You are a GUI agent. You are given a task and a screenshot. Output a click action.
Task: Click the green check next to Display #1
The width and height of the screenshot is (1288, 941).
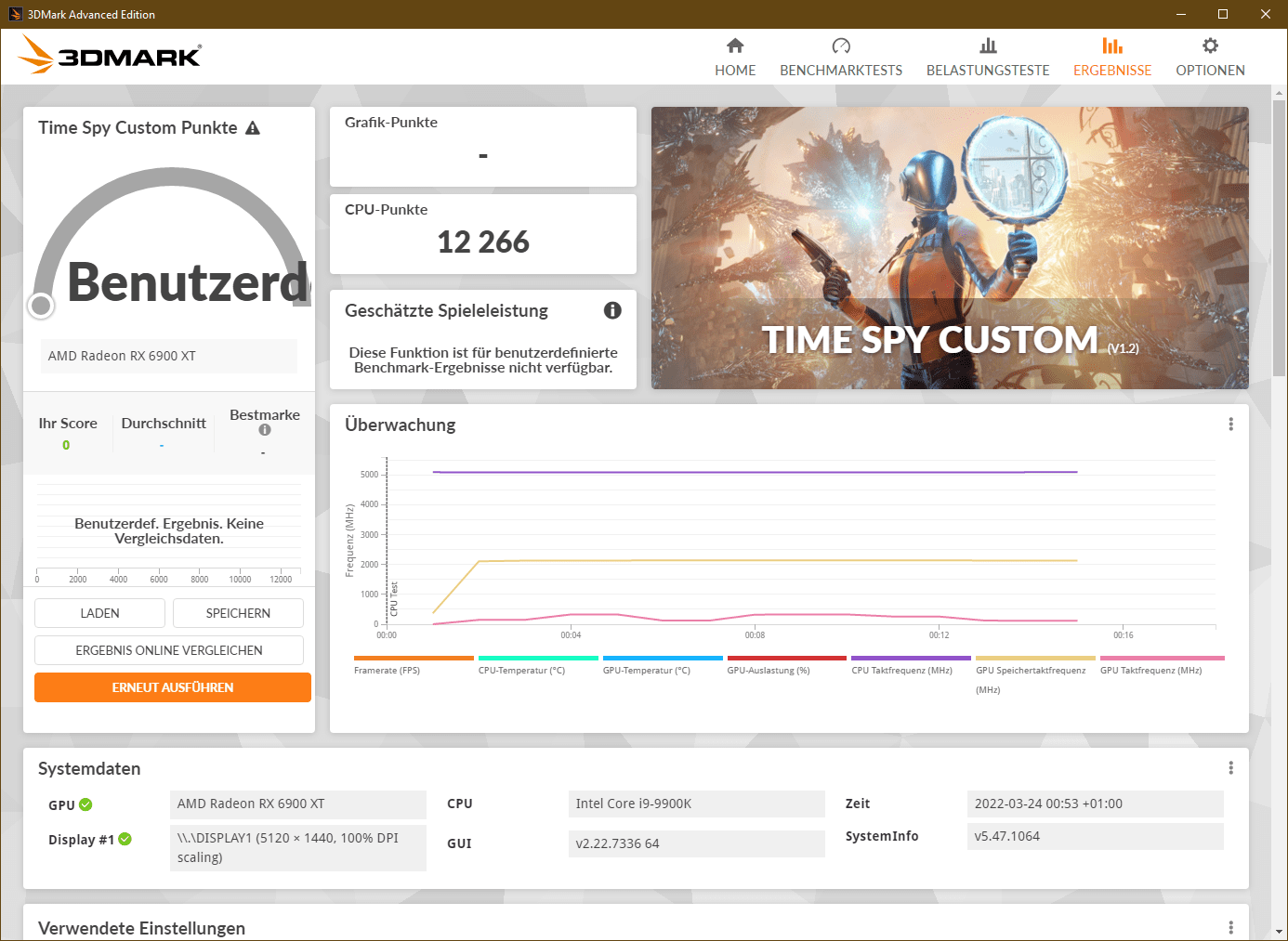tap(125, 839)
